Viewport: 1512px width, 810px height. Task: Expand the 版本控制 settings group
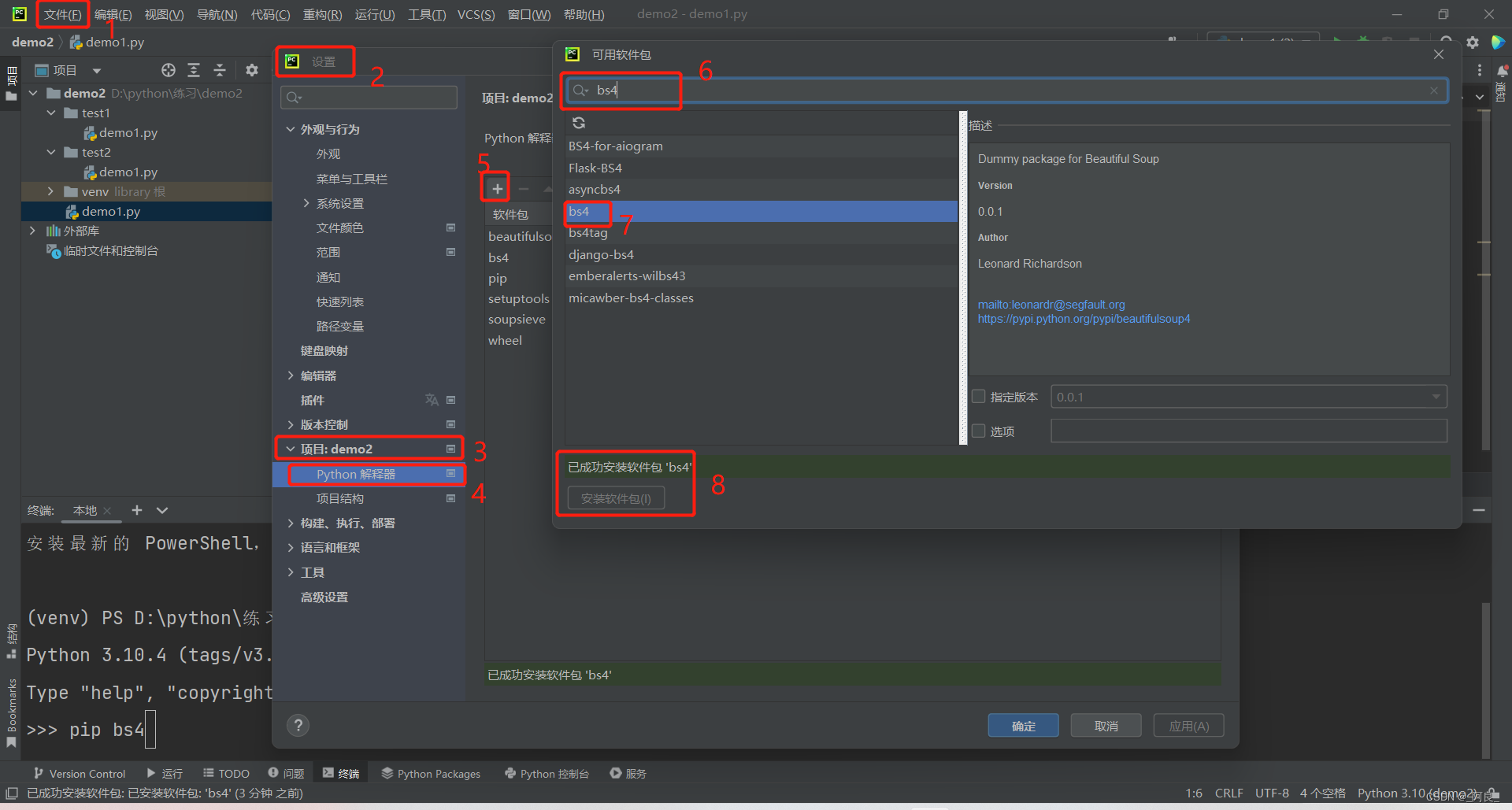pyautogui.click(x=291, y=424)
